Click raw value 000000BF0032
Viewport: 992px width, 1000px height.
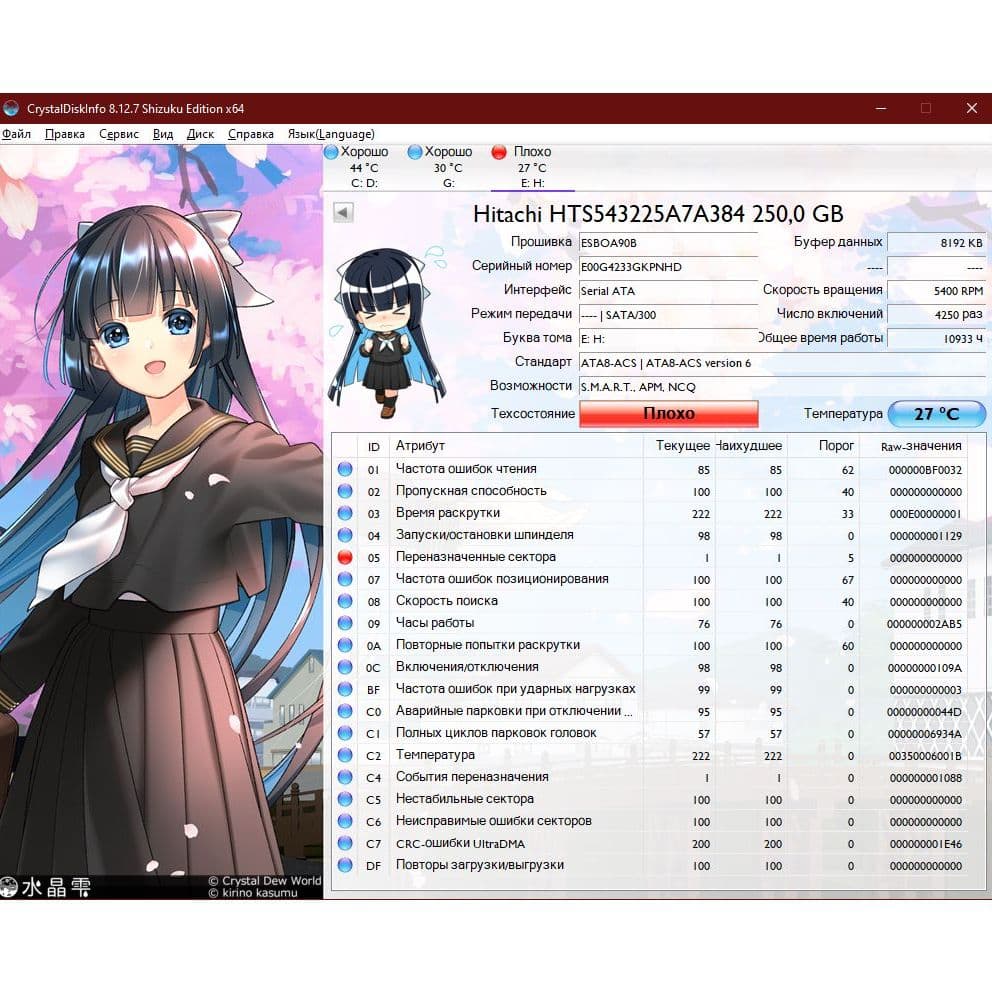pyautogui.click(x=925, y=470)
